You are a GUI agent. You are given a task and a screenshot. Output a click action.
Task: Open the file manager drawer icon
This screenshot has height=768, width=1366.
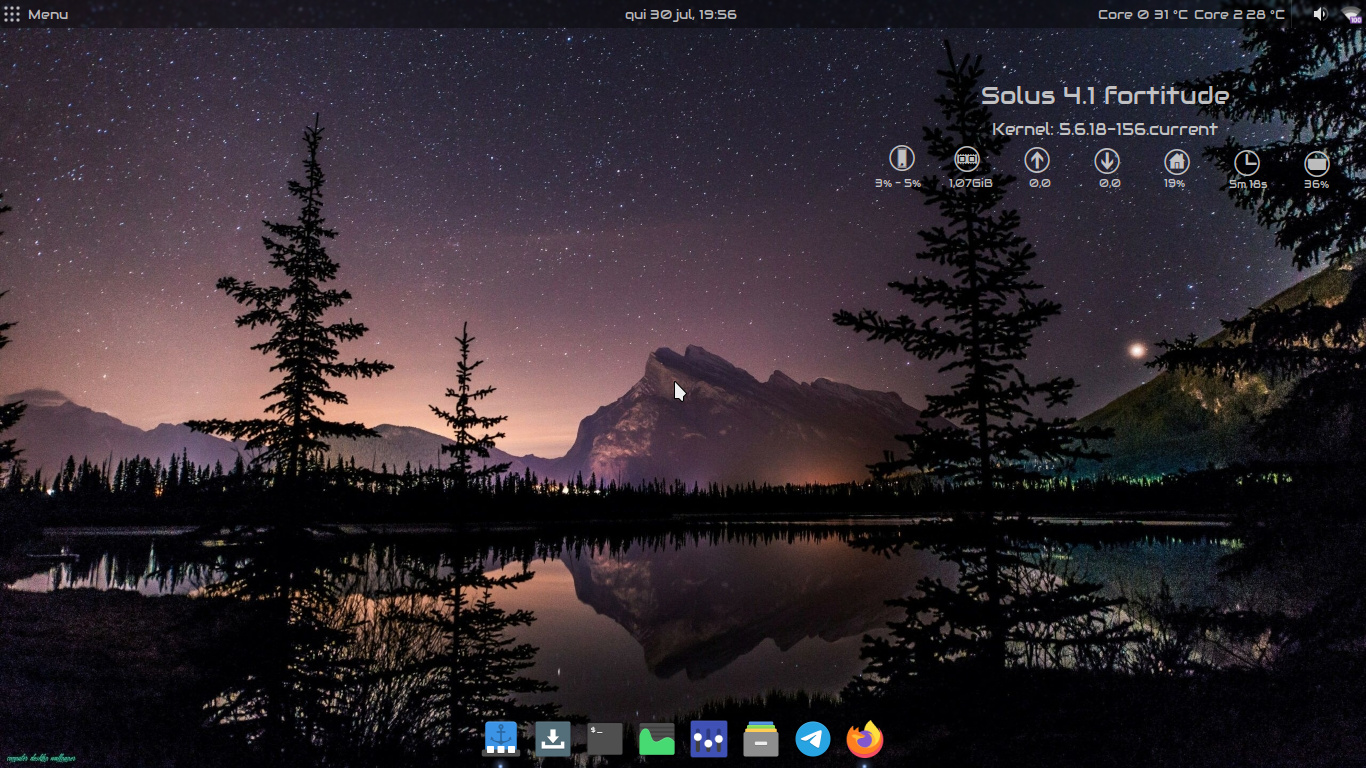tap(761, 739)
